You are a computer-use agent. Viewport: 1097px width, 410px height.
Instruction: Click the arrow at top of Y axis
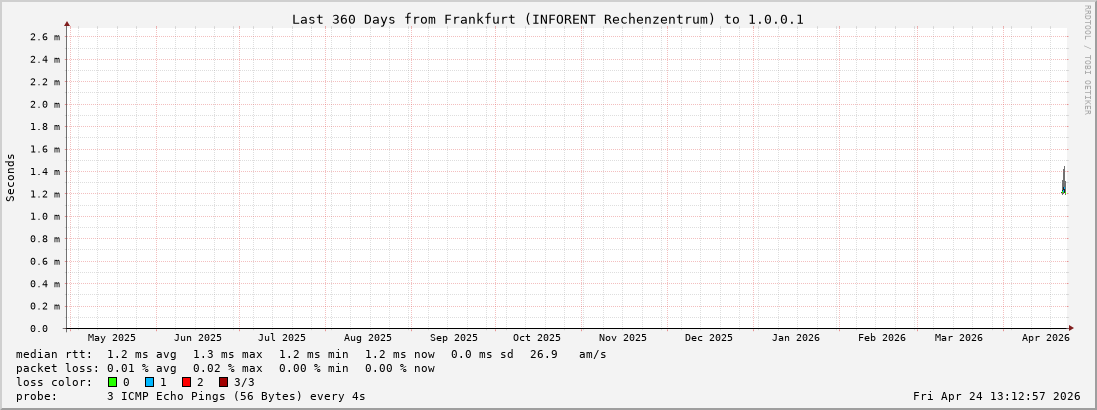point(67,23)
